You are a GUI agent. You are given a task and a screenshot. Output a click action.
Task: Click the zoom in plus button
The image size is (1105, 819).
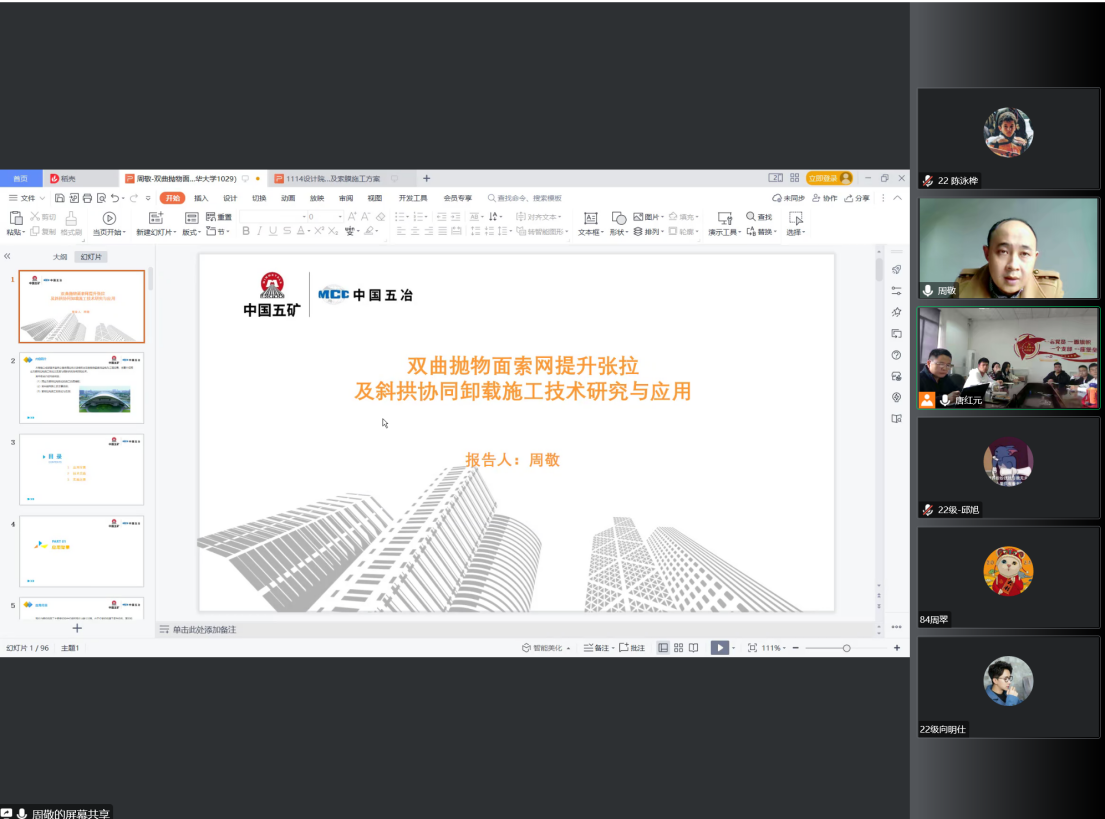[x=897, y=648]
